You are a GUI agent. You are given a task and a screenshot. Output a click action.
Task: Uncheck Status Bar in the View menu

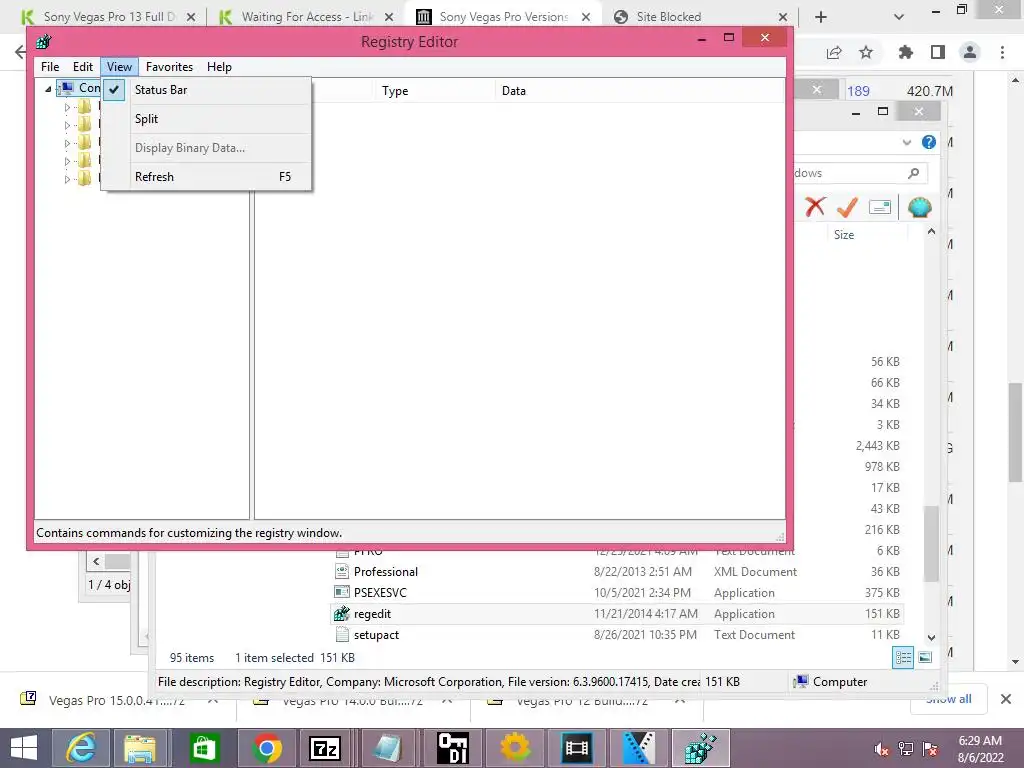pyautogui.click(x=206, y=90)
